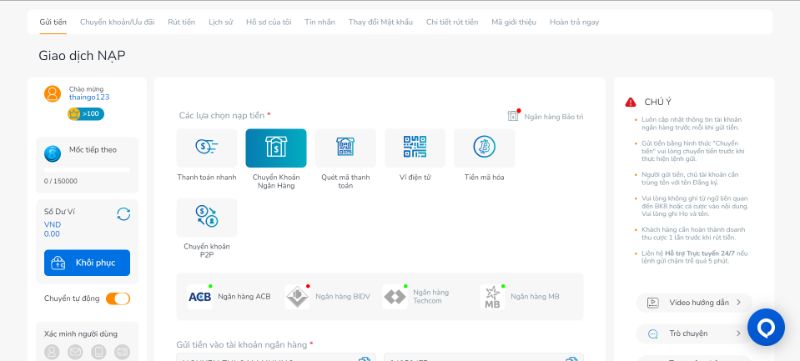Choose the Chuyển Khoản Ngân Hàng option
This screenshot has height=361, width=800.
[x=276, y=148]
